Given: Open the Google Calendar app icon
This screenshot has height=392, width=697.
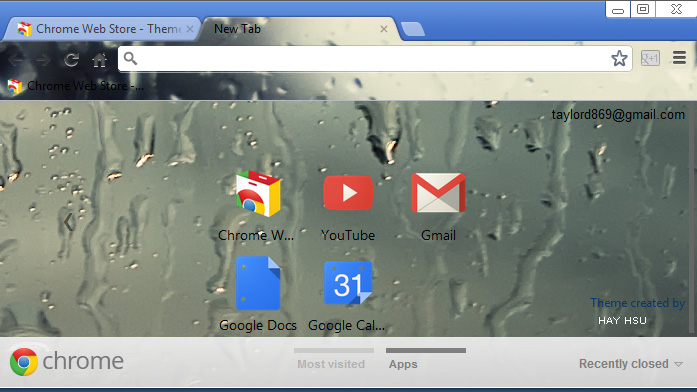Looking at the screenshot, I should [348, 283].
